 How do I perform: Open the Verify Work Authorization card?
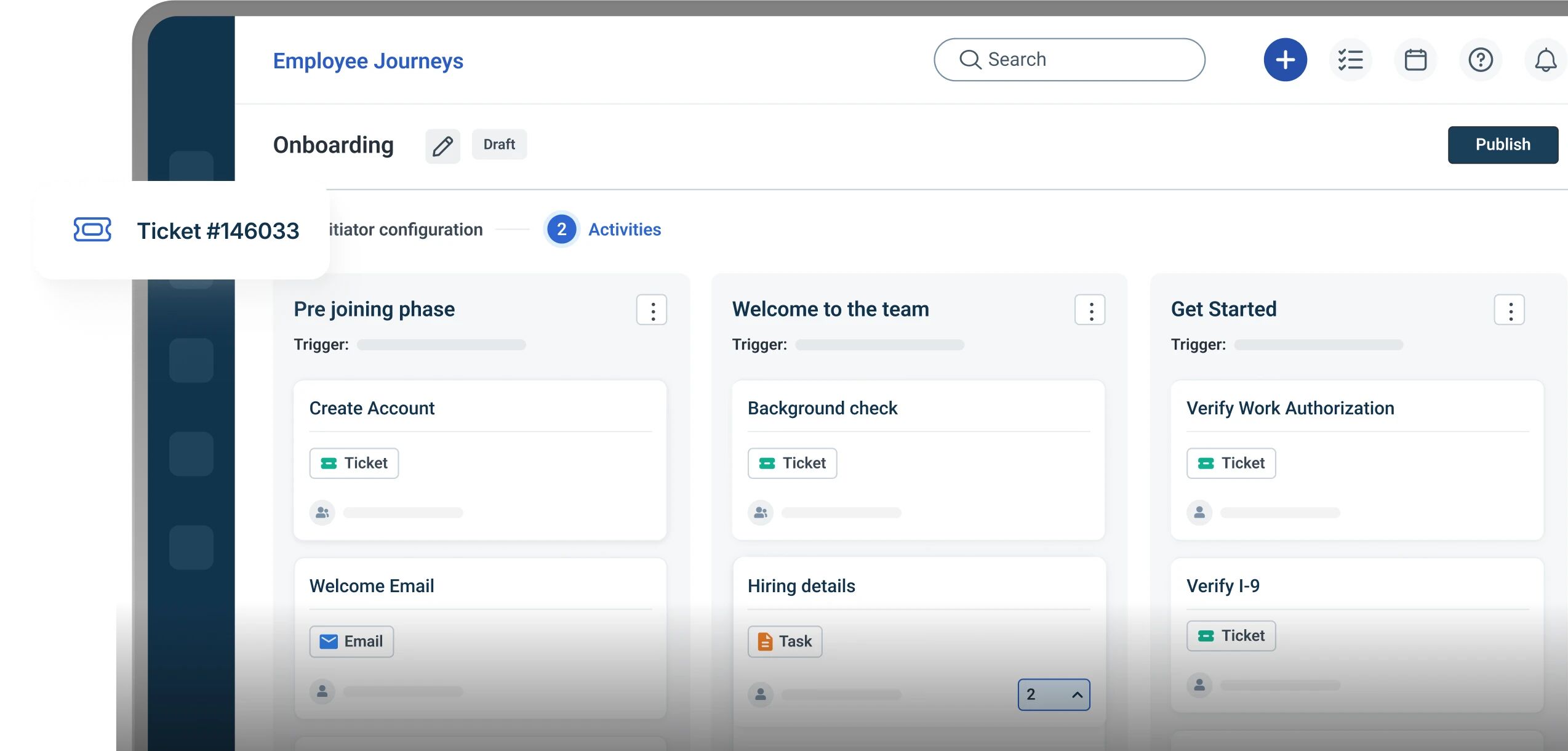(x=1357, y=460)
